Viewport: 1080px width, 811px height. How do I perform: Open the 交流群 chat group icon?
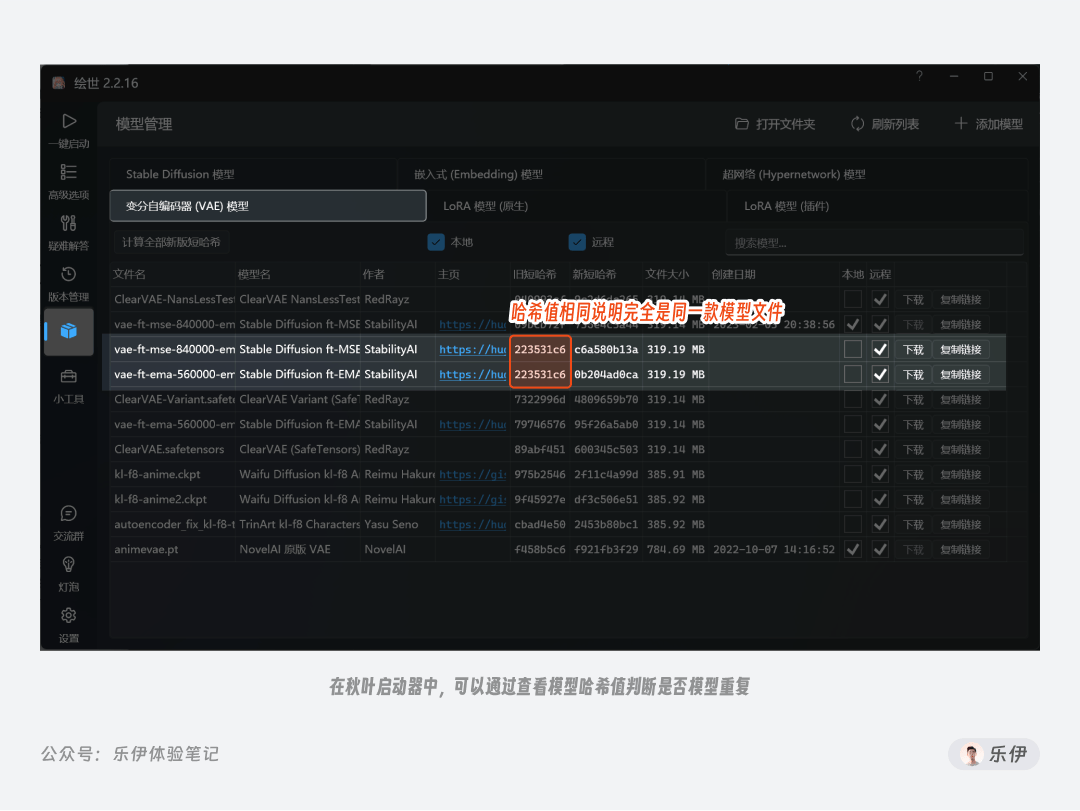pyautogui.click(x=68, y=513)
